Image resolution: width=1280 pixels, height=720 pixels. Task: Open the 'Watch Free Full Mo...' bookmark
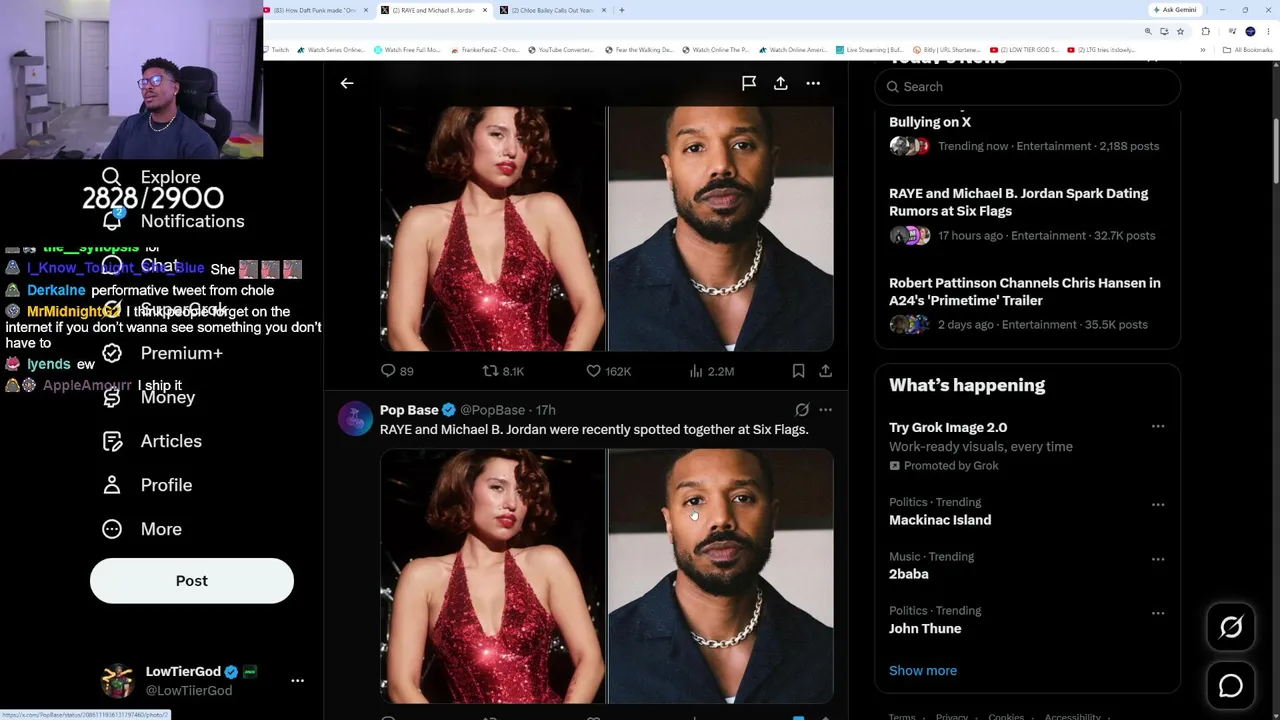click(407, 50)
